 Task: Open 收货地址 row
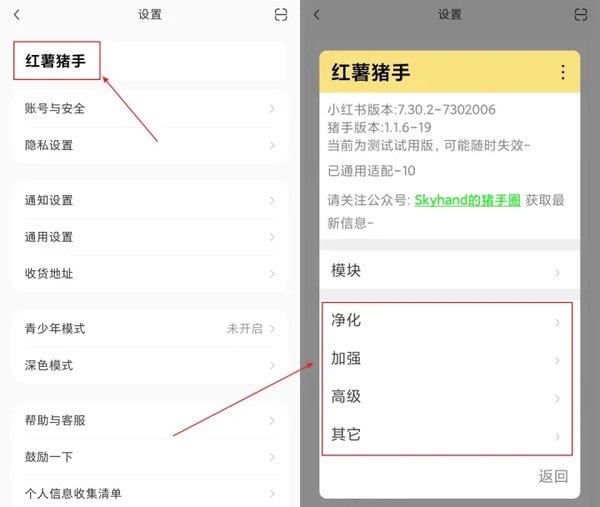[149, 274]
